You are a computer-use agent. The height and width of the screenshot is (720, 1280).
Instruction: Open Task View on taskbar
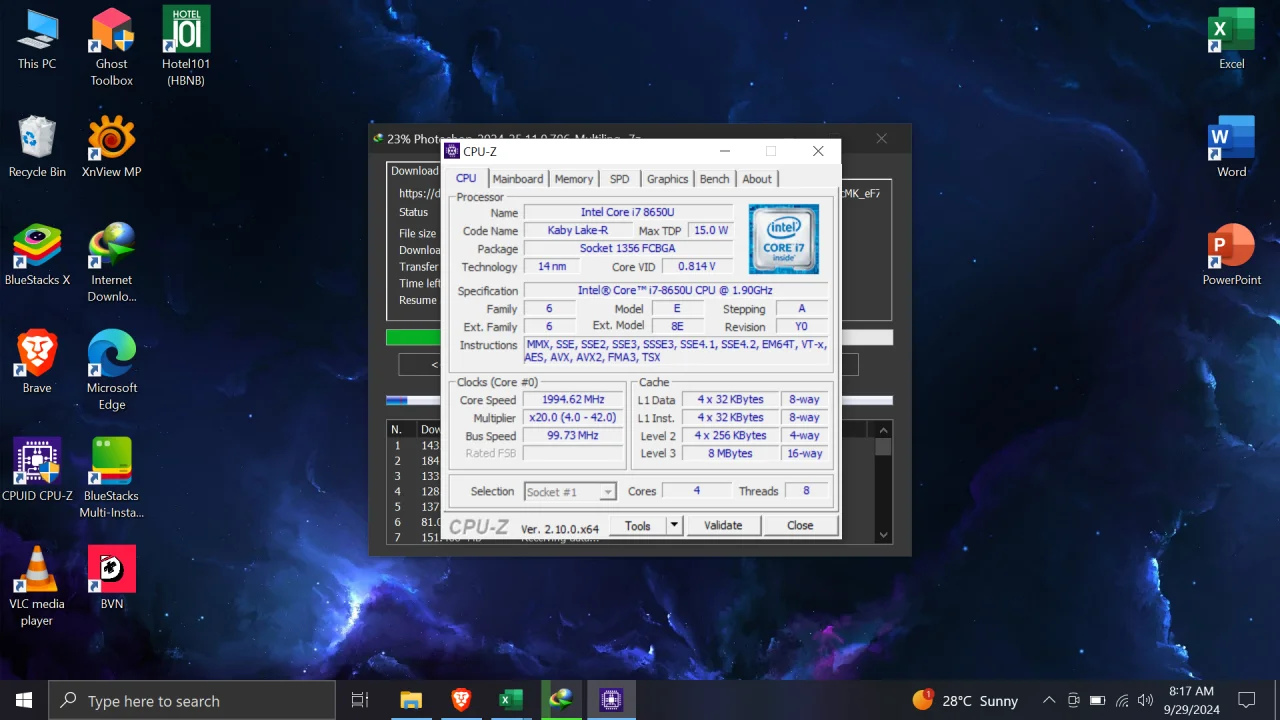(360, 700)
